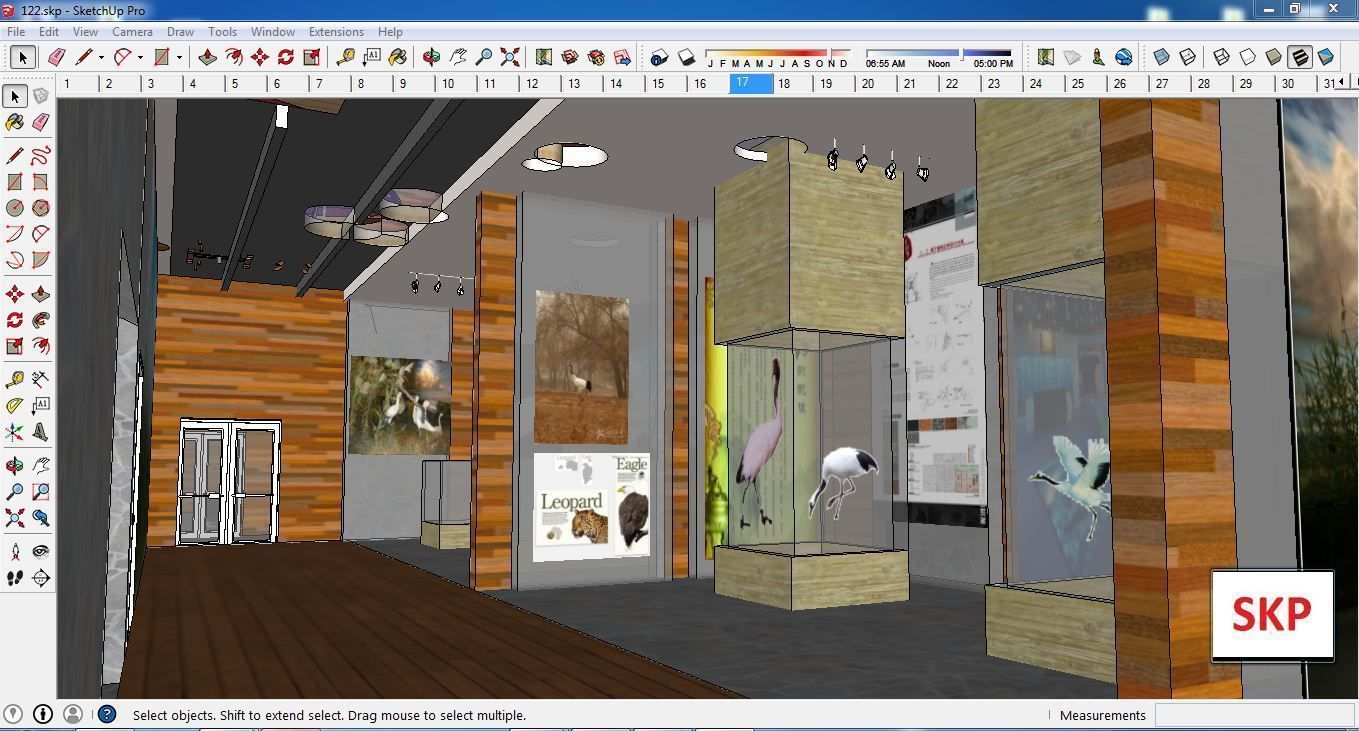Switch to Hidden Line style

click(x=1248, y=57)
